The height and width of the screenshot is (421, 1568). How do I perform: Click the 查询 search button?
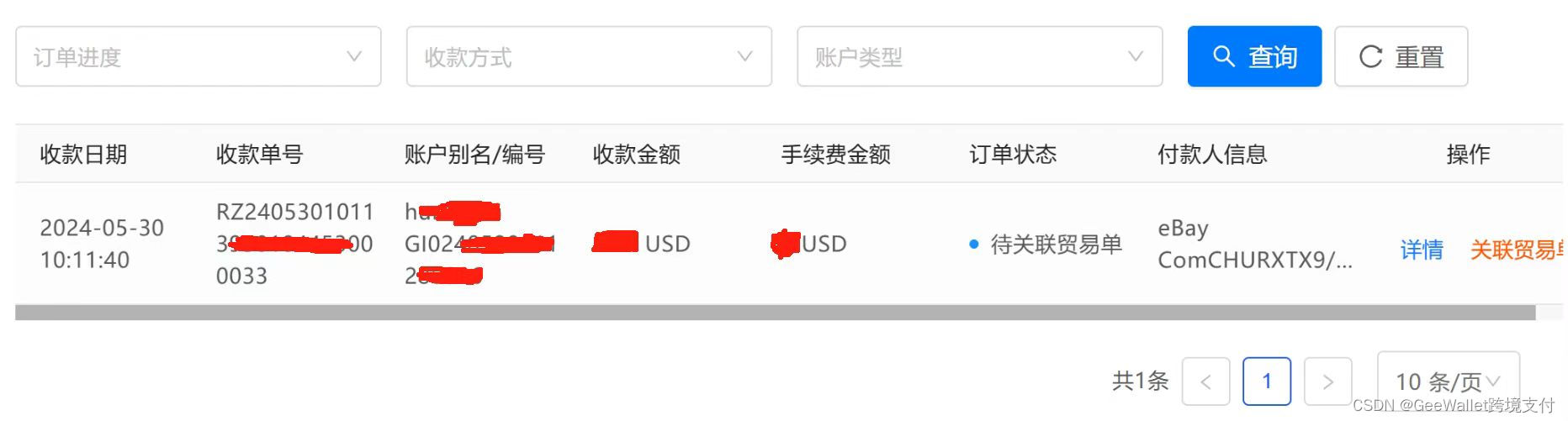1254,56
